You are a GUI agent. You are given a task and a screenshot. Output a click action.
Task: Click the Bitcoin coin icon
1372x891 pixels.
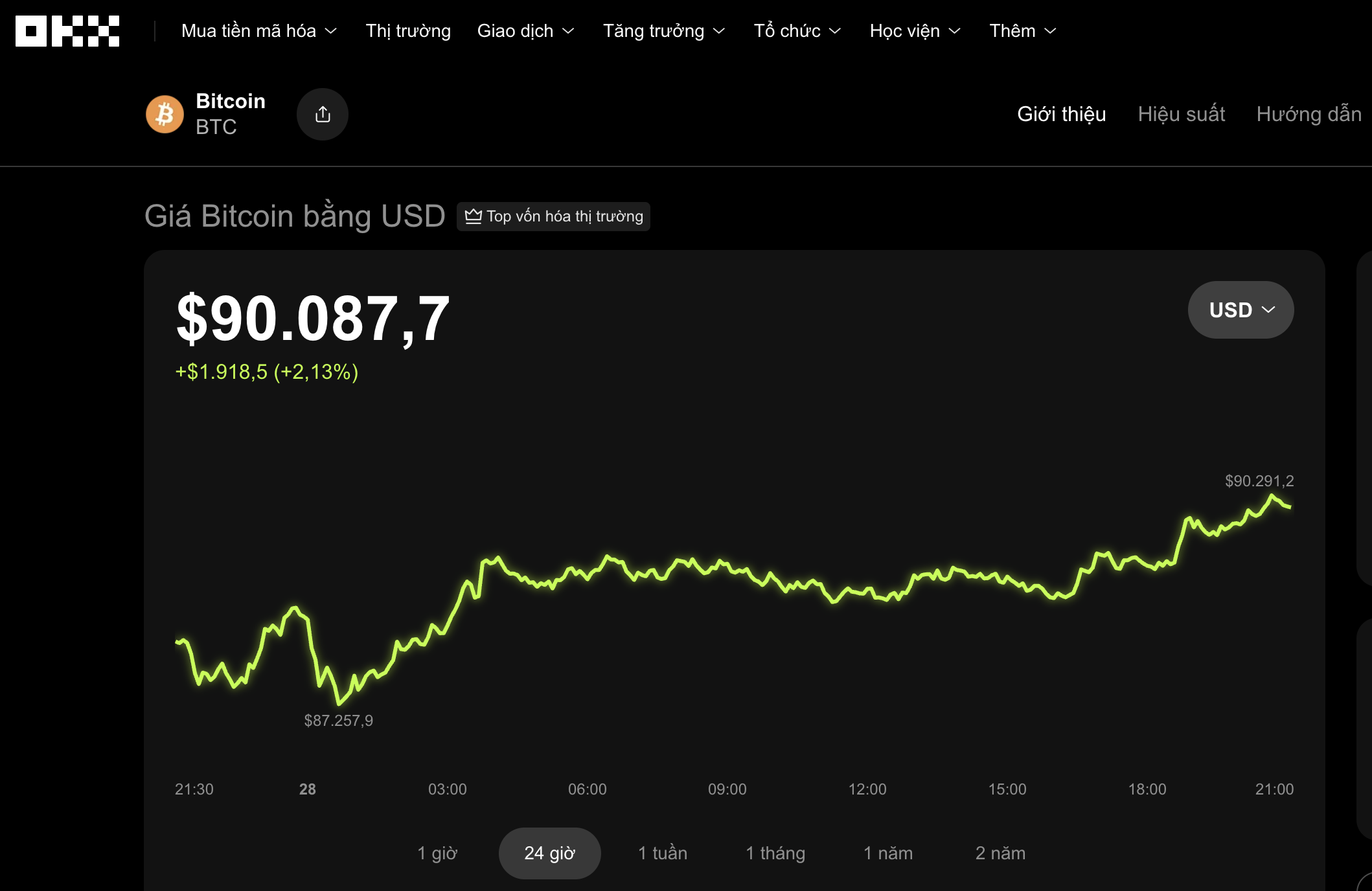[165, 114]
